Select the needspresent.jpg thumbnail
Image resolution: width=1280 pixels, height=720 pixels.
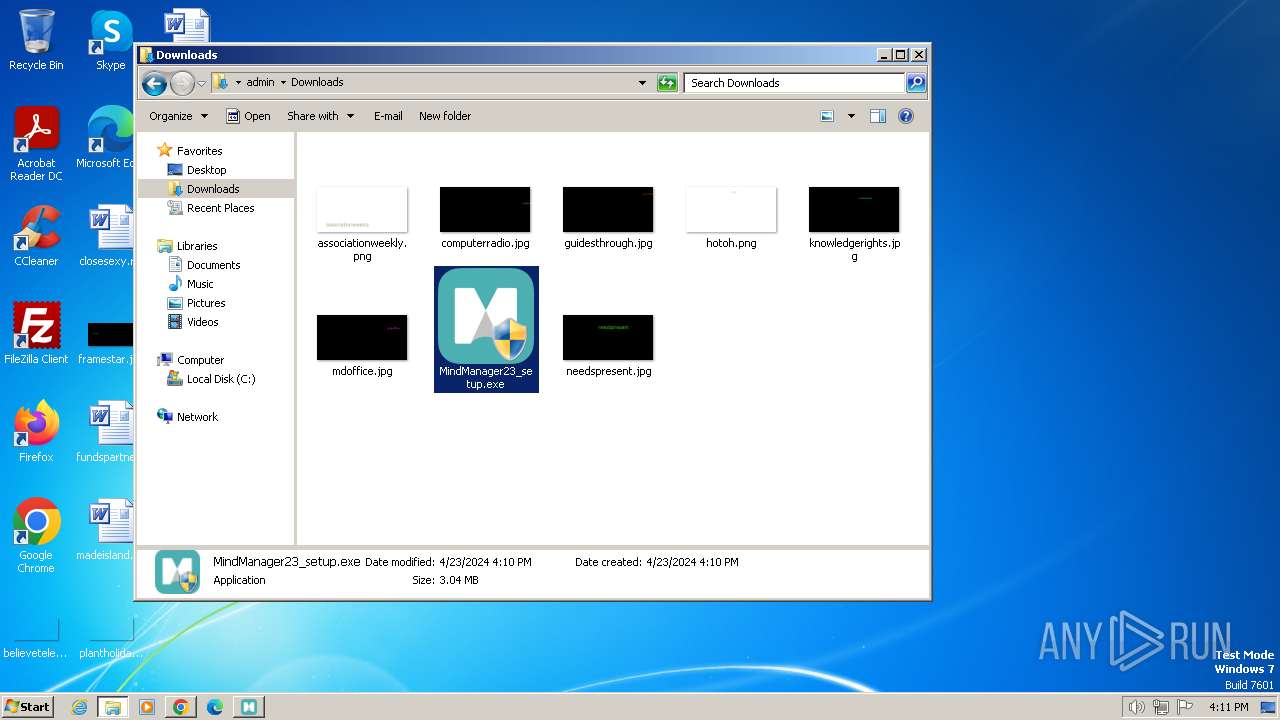coord(608,337)
